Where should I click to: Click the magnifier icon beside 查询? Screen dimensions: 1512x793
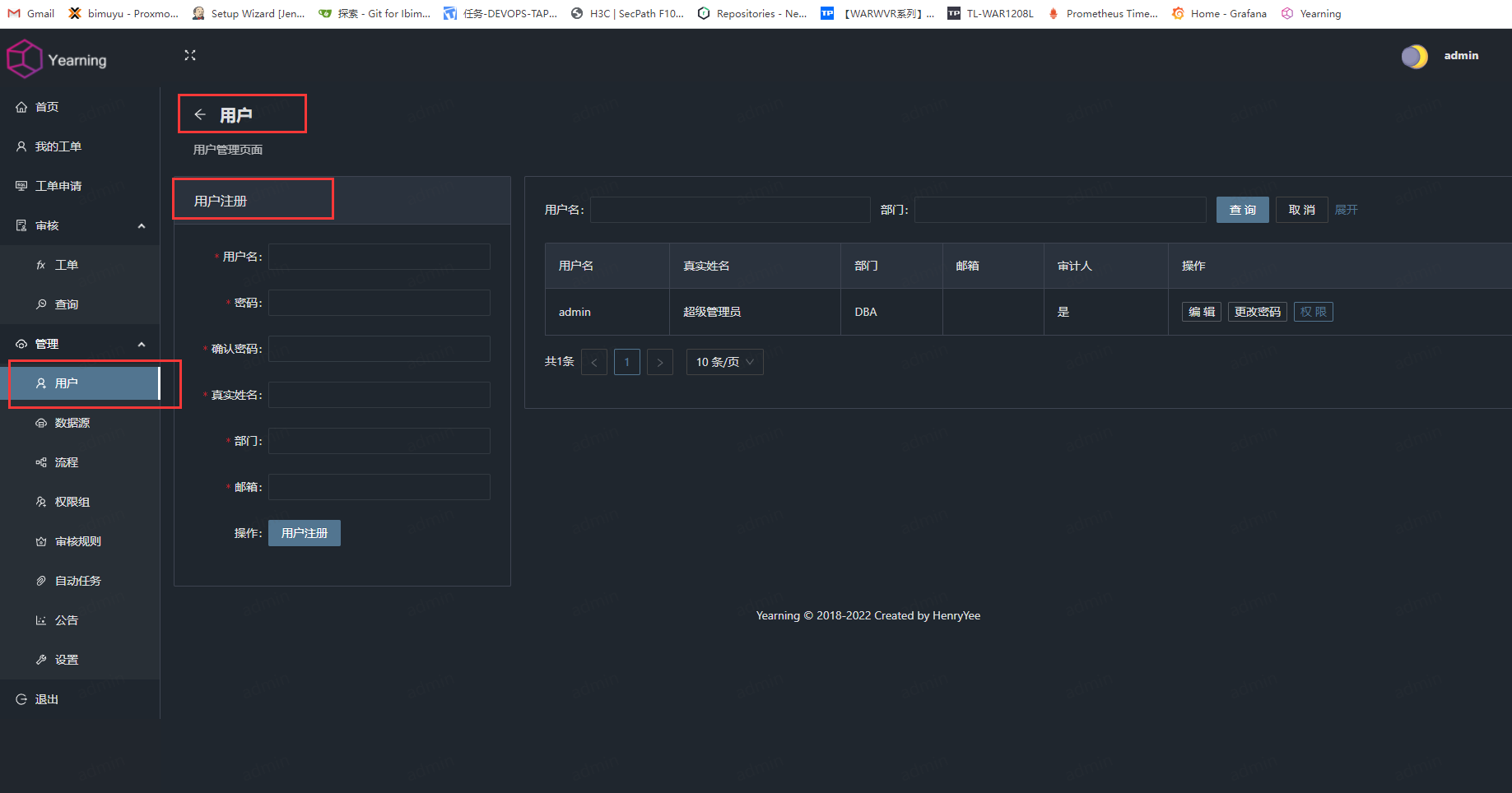(41, 304)
